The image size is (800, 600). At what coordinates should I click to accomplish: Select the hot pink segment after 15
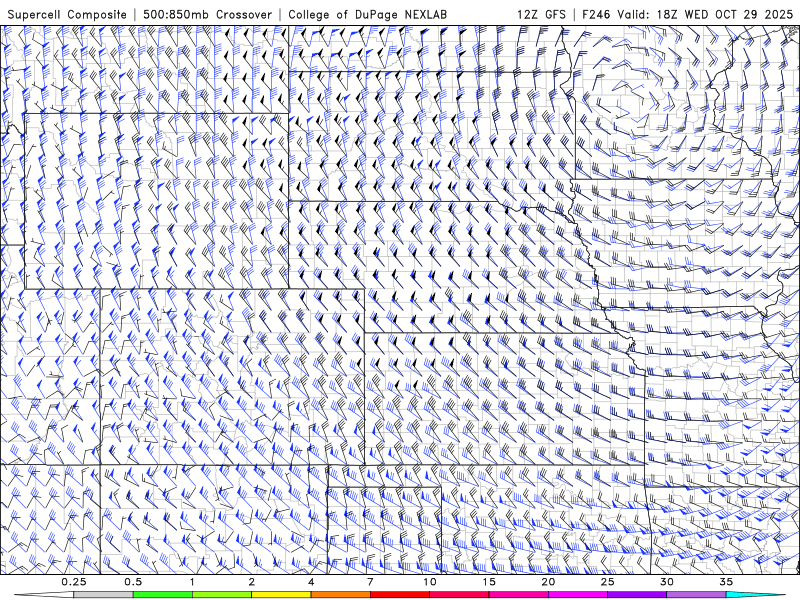(x=518, y=595)
